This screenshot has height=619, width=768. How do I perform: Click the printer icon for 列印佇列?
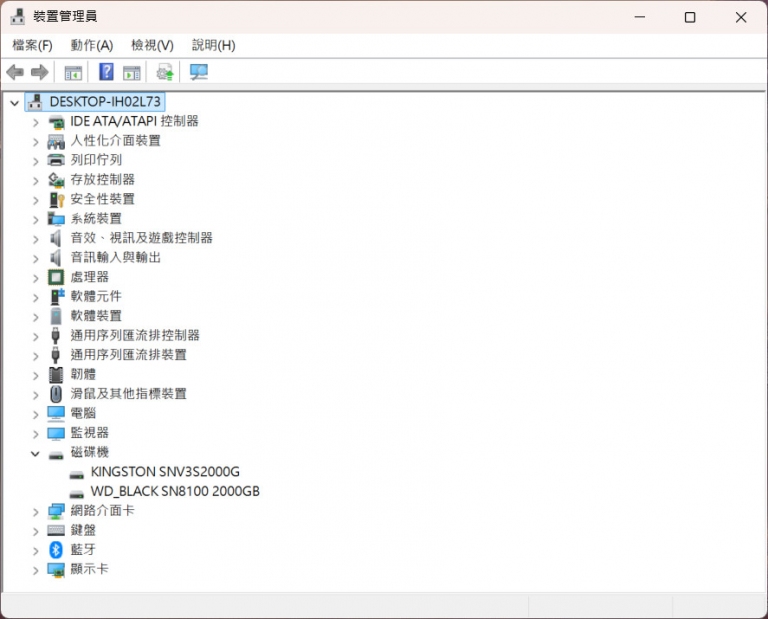56,160
